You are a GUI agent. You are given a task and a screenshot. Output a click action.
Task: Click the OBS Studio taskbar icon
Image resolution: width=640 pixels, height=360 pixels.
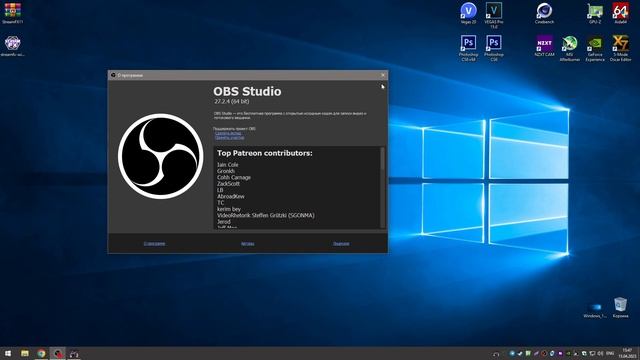[58, 353]
